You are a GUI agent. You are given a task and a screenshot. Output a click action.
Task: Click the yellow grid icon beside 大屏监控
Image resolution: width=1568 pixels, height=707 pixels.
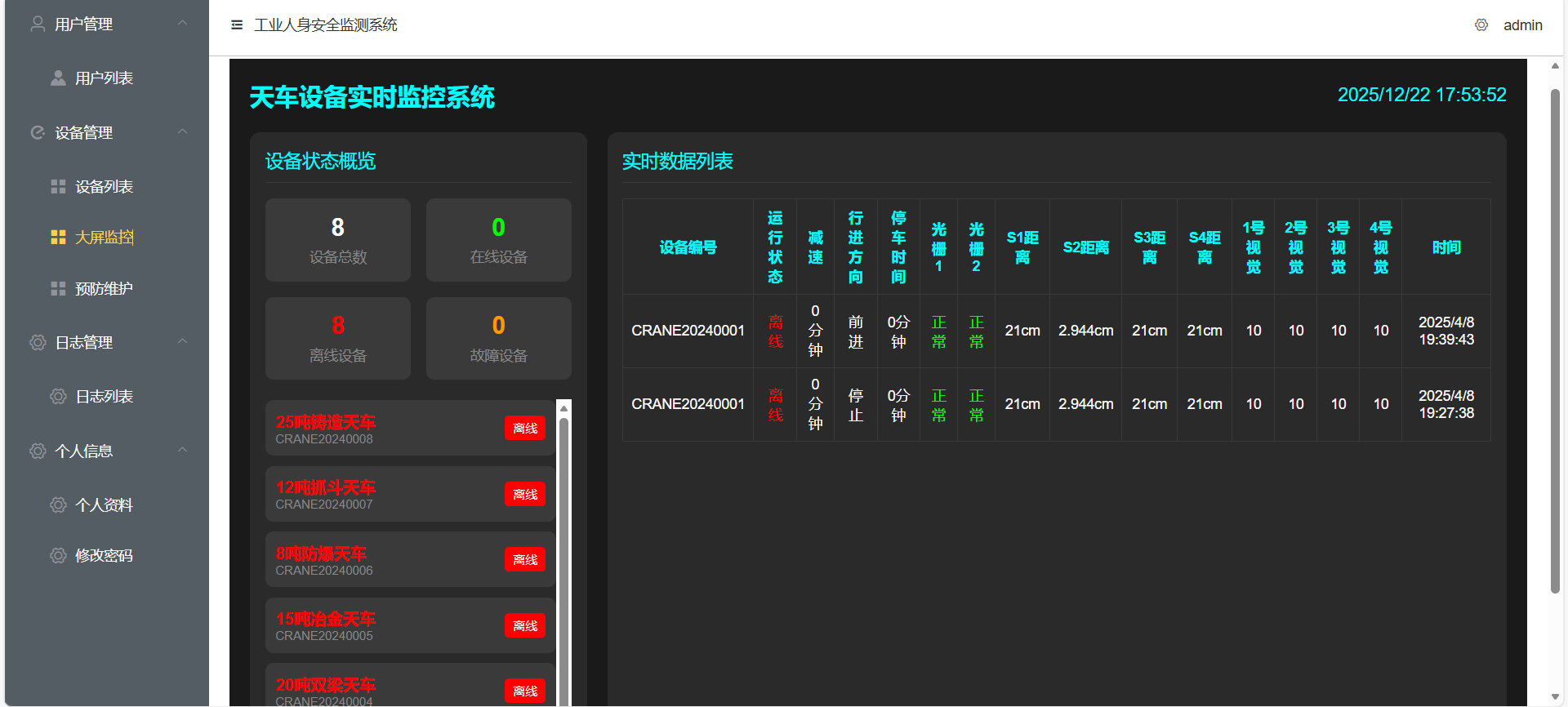58,238
